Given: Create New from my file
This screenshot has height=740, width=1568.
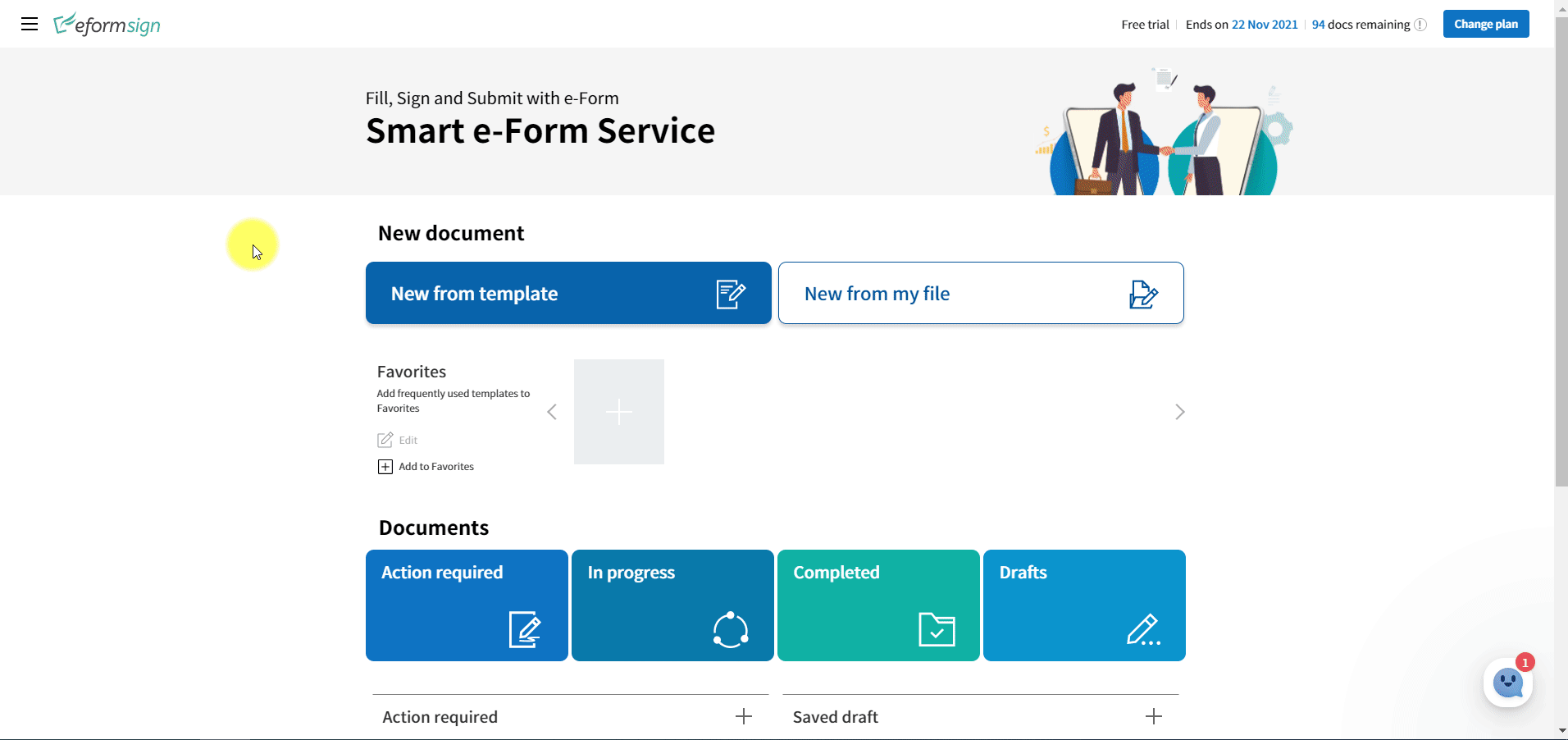Looking at the screenshot, I should pos(981,293).
